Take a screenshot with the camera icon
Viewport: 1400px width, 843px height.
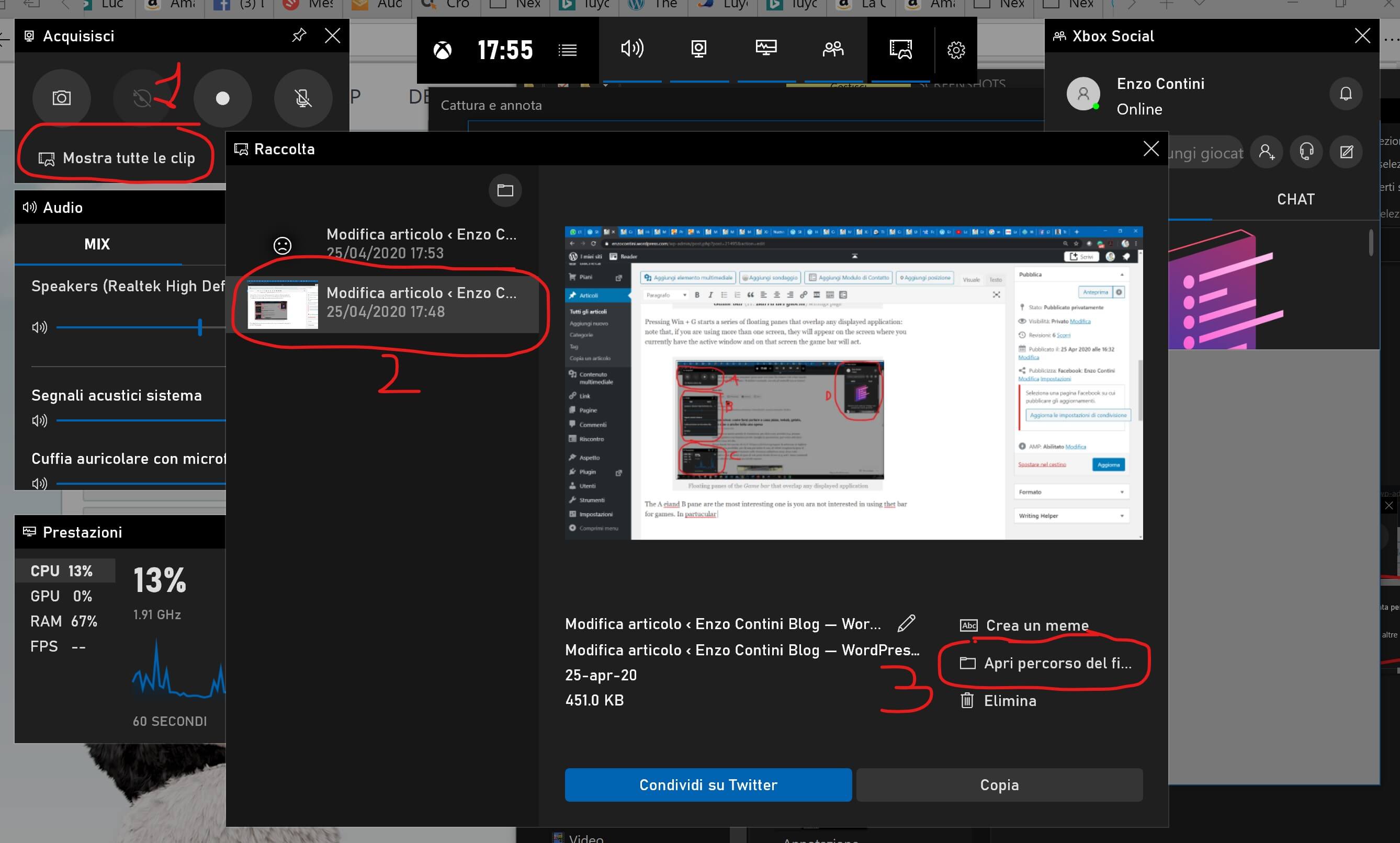61,98
